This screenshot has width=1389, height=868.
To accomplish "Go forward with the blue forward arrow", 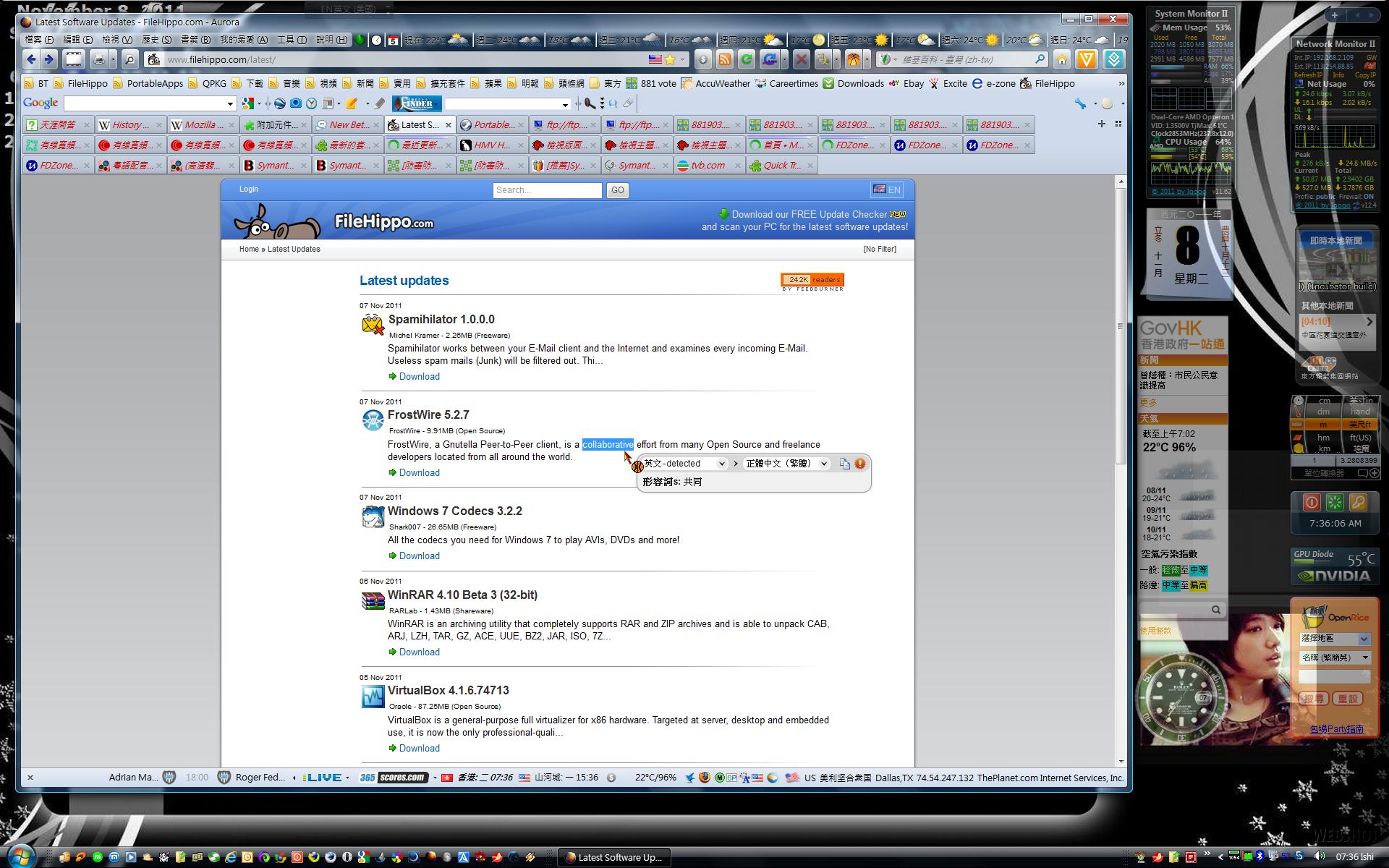I will pos(48,59).
